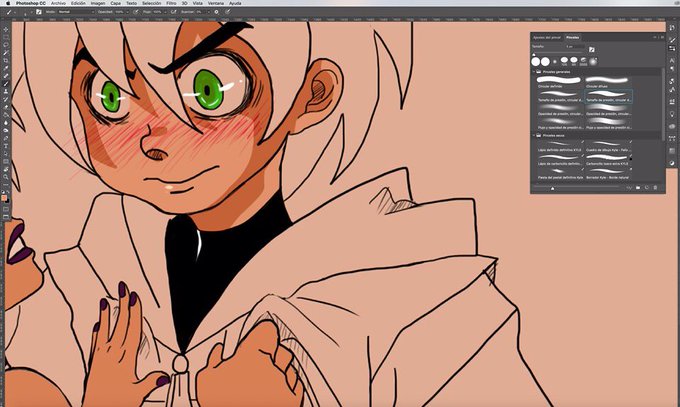Select the Brush tool in the toolbar
This screenshot has width=680, height=407.
[6, 84]
